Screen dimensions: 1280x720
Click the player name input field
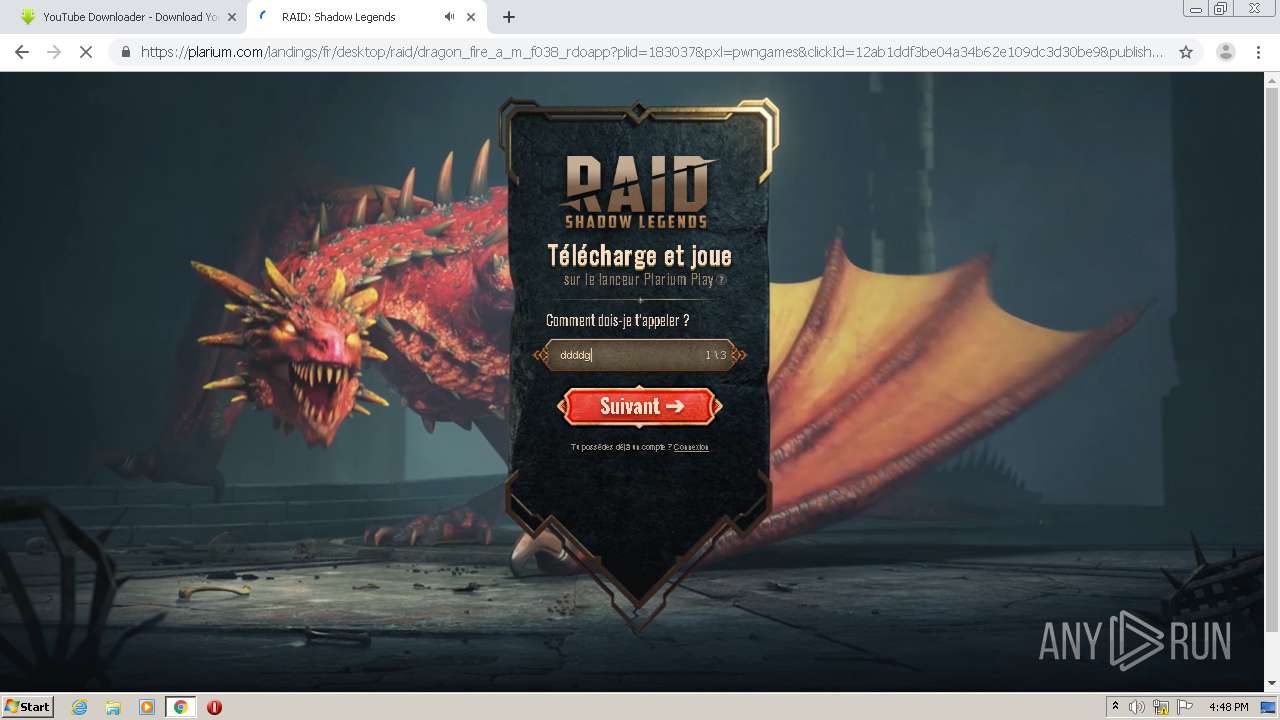[640, 355]
